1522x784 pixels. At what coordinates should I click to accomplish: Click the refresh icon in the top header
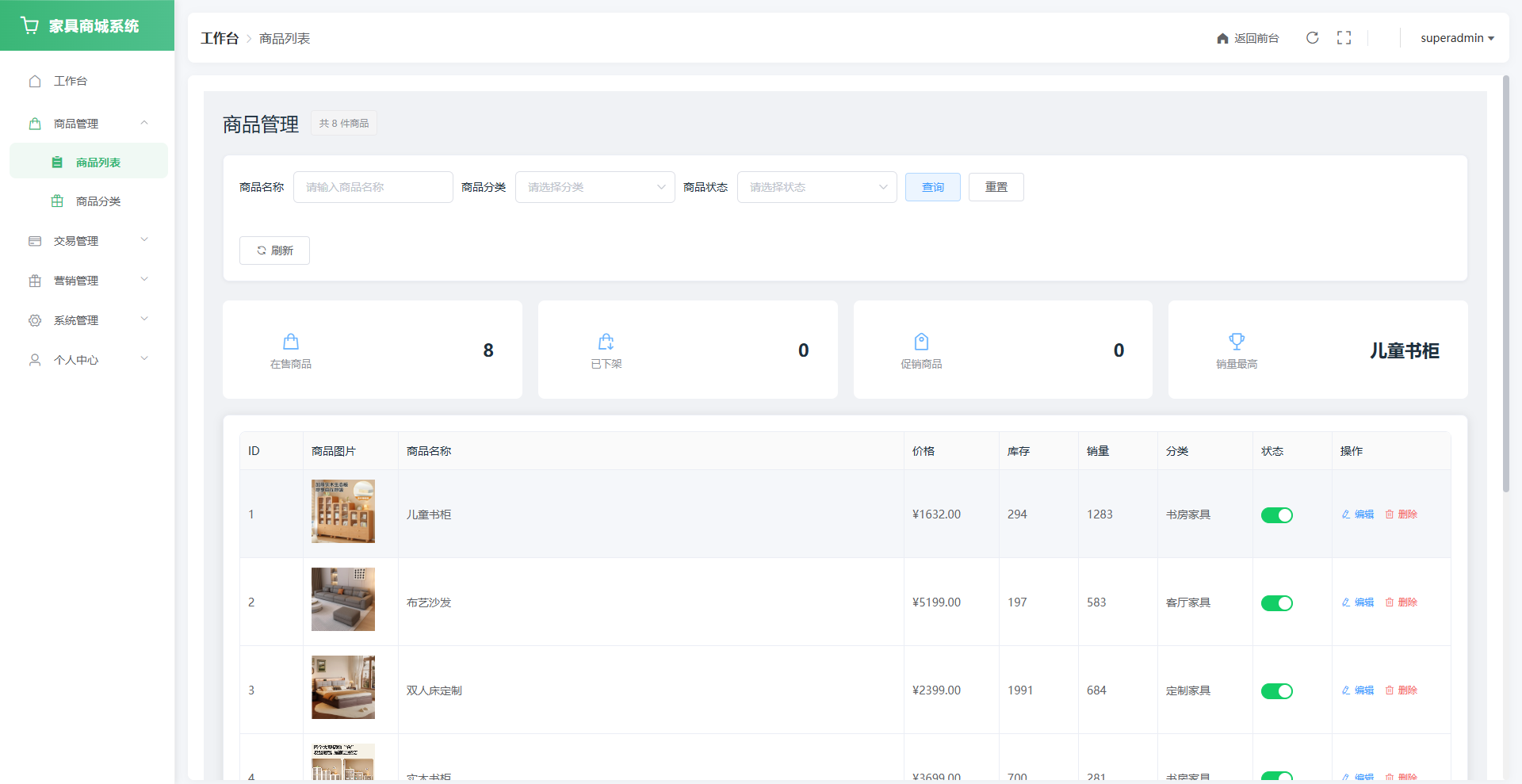1312,38
